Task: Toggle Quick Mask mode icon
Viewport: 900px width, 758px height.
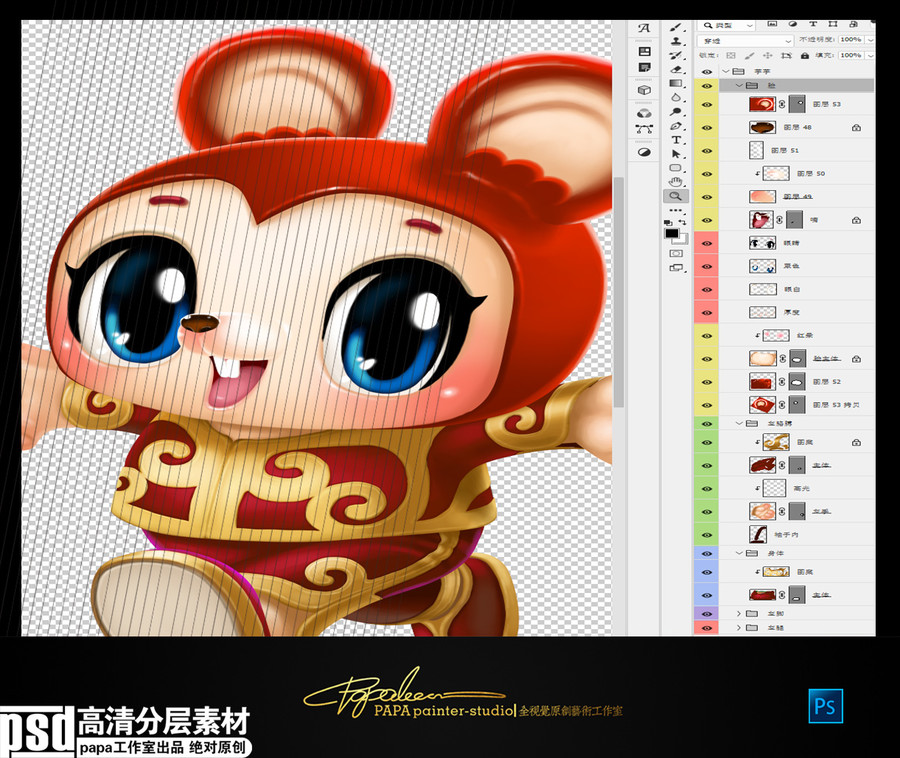Action: [676, 253]
